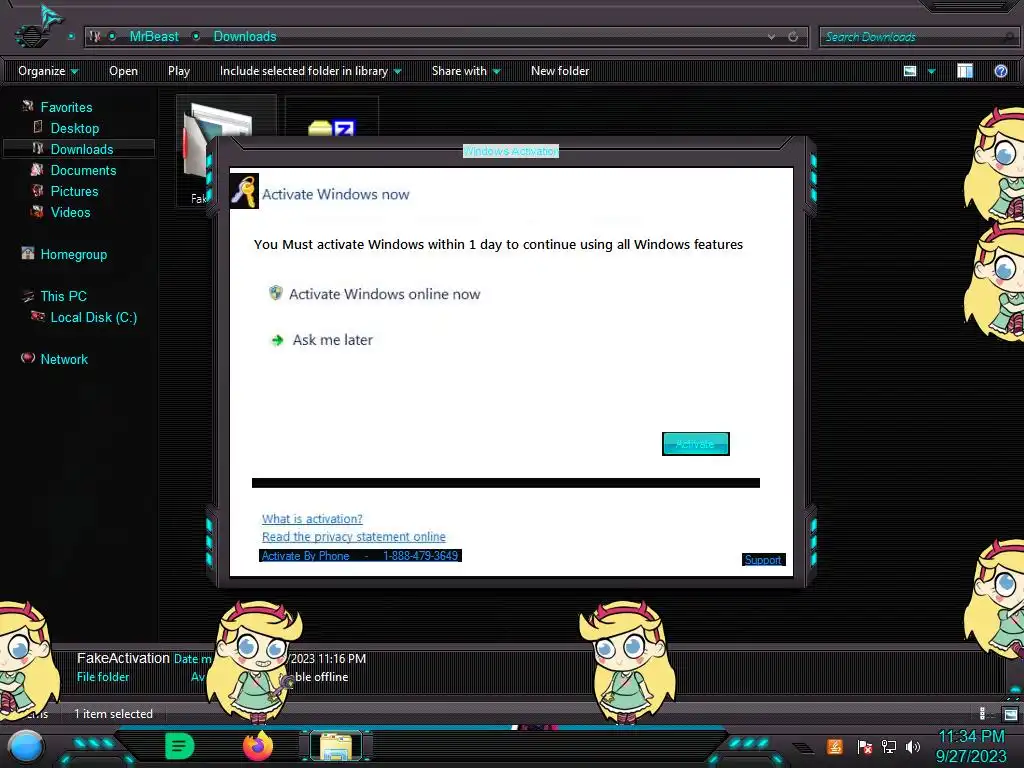Click the 1 item selected status text

113,714
